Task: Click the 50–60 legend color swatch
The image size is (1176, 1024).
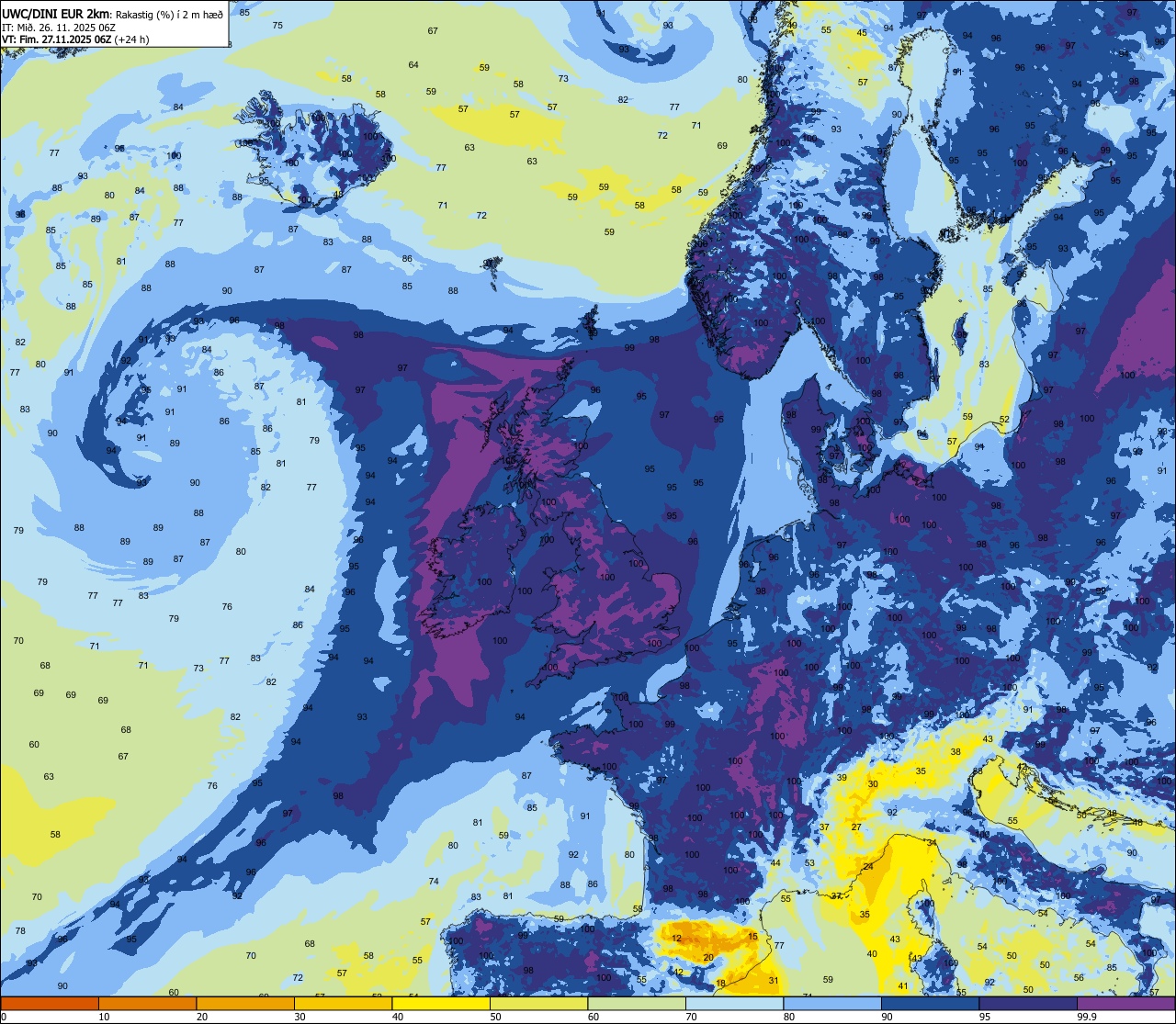Action: (x=538, y=1003)
